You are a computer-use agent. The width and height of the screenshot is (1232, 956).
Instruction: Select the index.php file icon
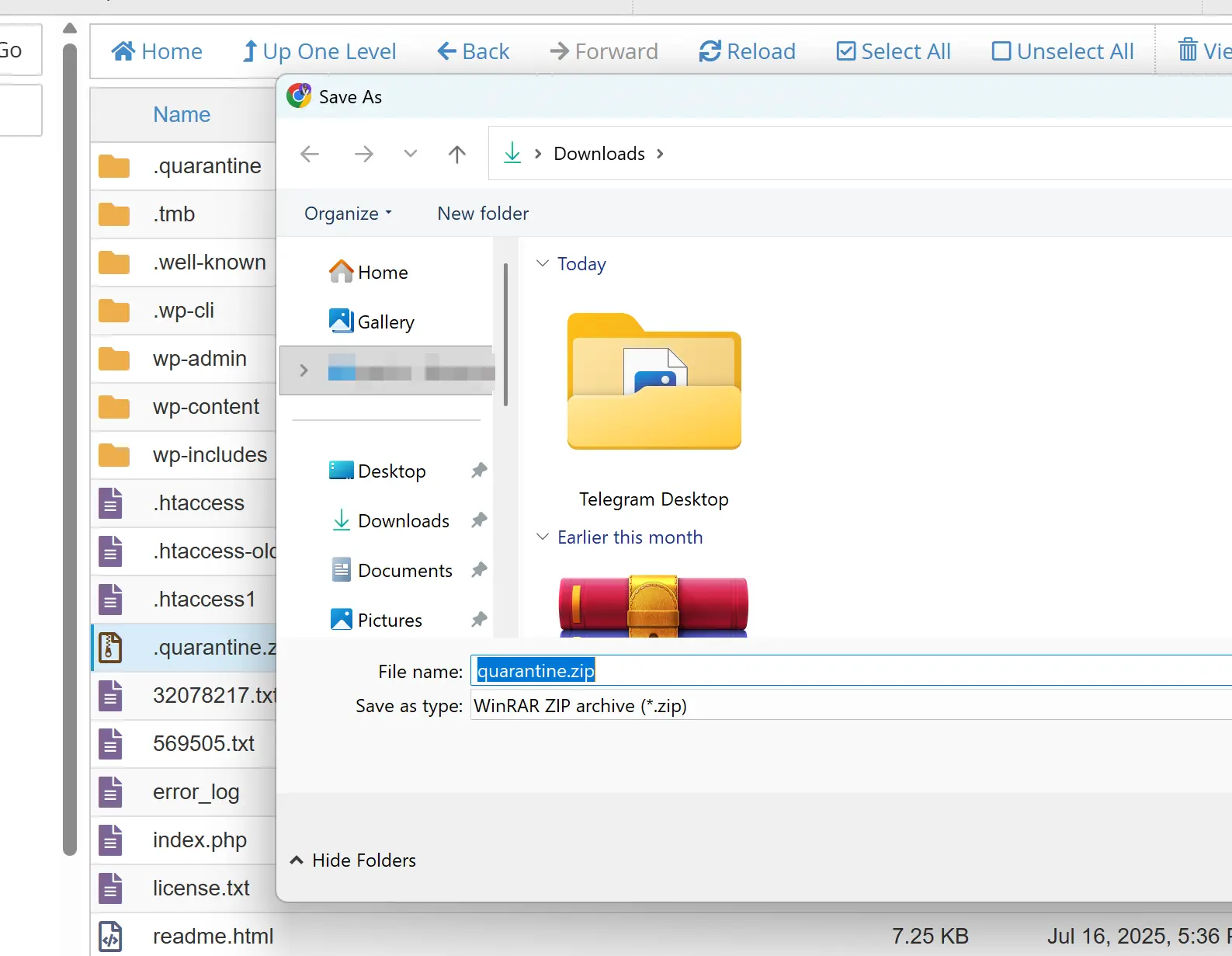[x=111, y=840]
